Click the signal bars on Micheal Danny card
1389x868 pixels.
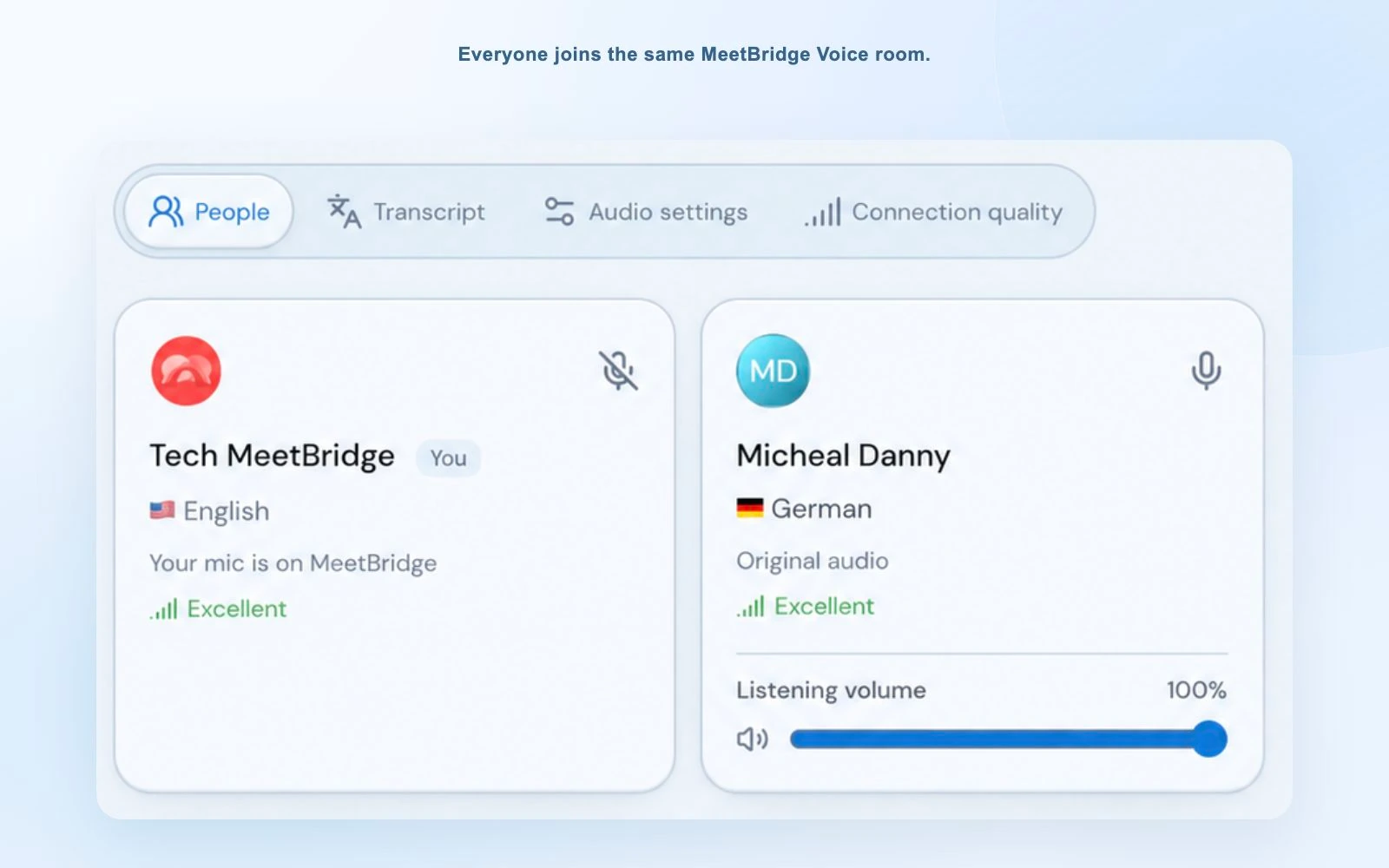751,606
